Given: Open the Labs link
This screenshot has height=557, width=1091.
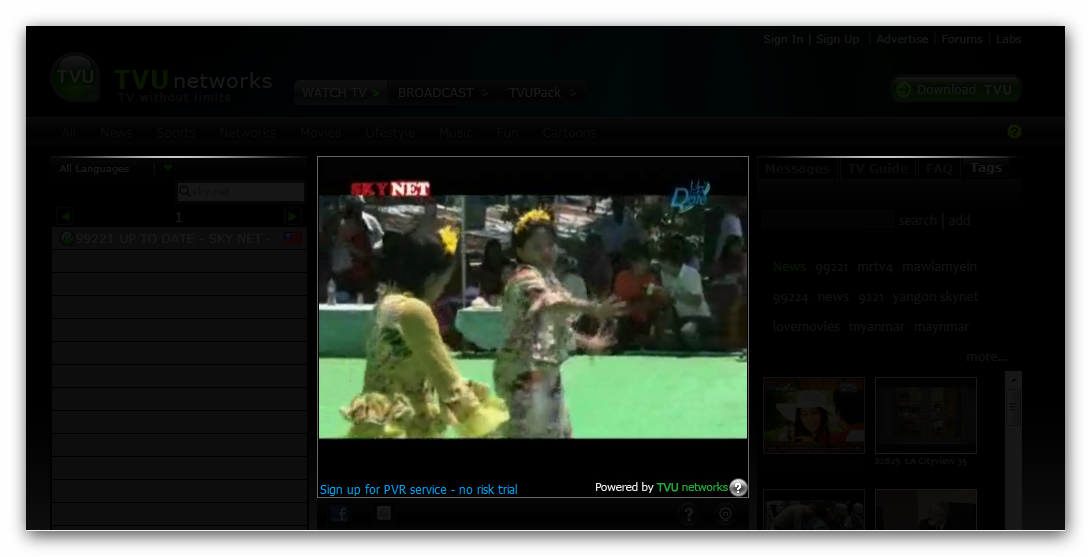Looking at the screenshot, I should (1008, 39).
